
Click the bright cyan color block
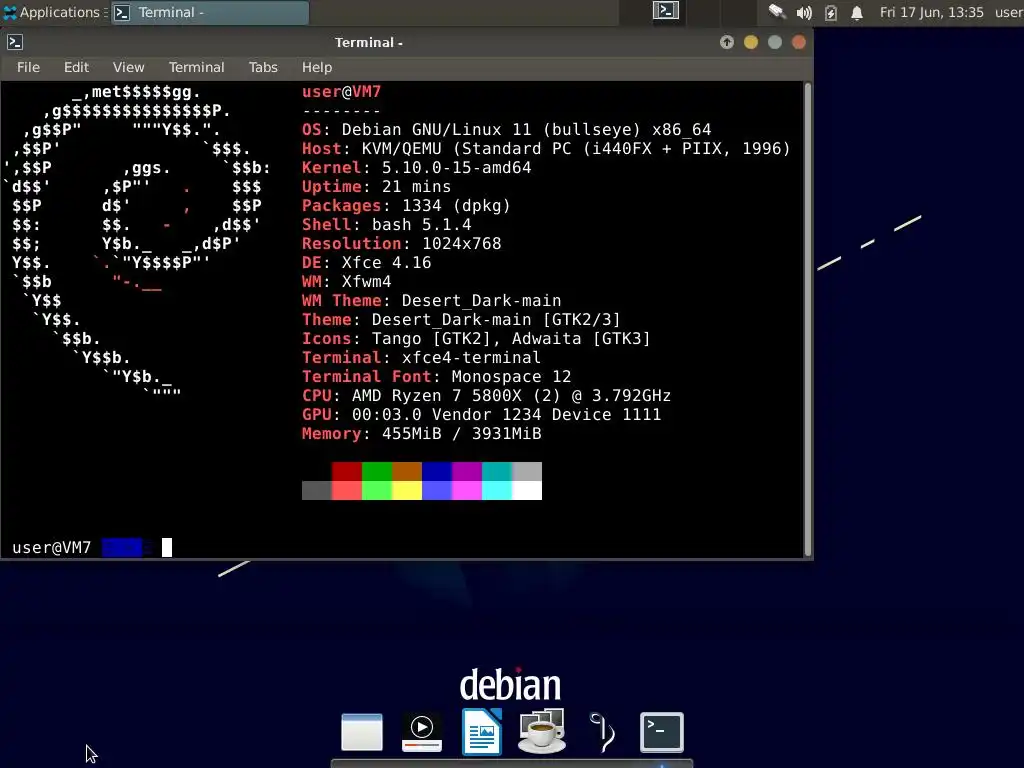click(x=497, y=490)
